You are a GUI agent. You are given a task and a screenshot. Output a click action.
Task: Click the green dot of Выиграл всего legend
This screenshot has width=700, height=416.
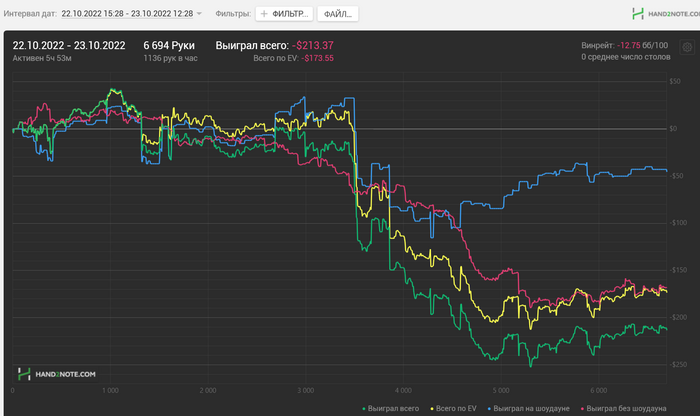point(364,409)
